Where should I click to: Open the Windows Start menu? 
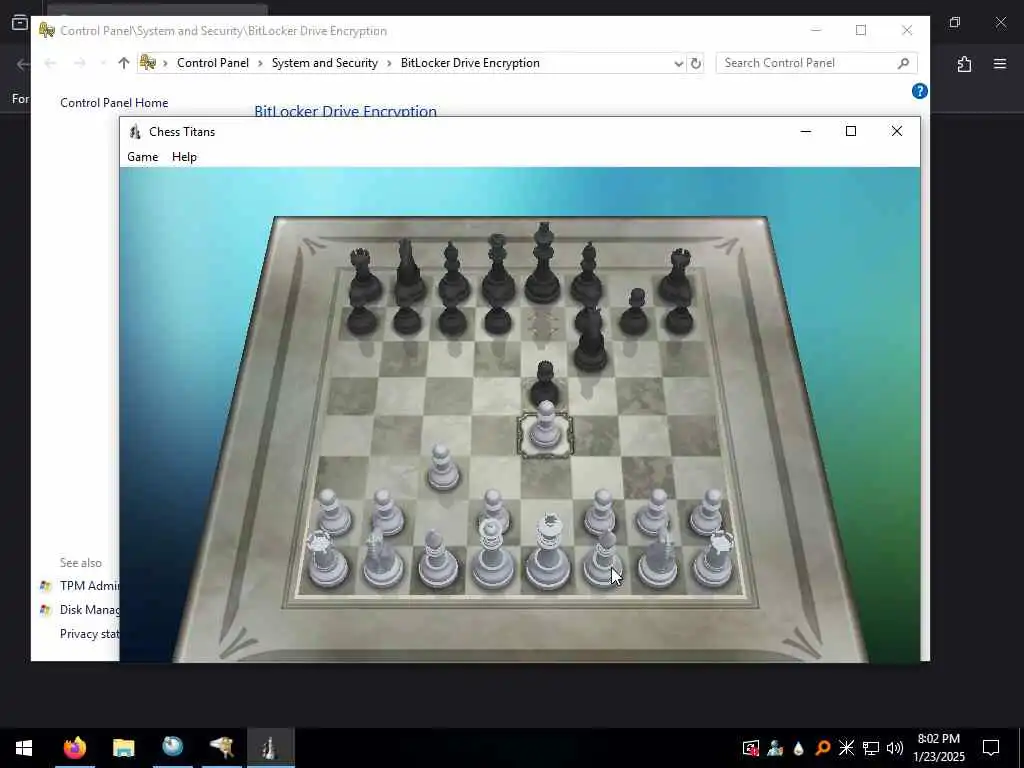pyautogui.click(x=24, y=748)
